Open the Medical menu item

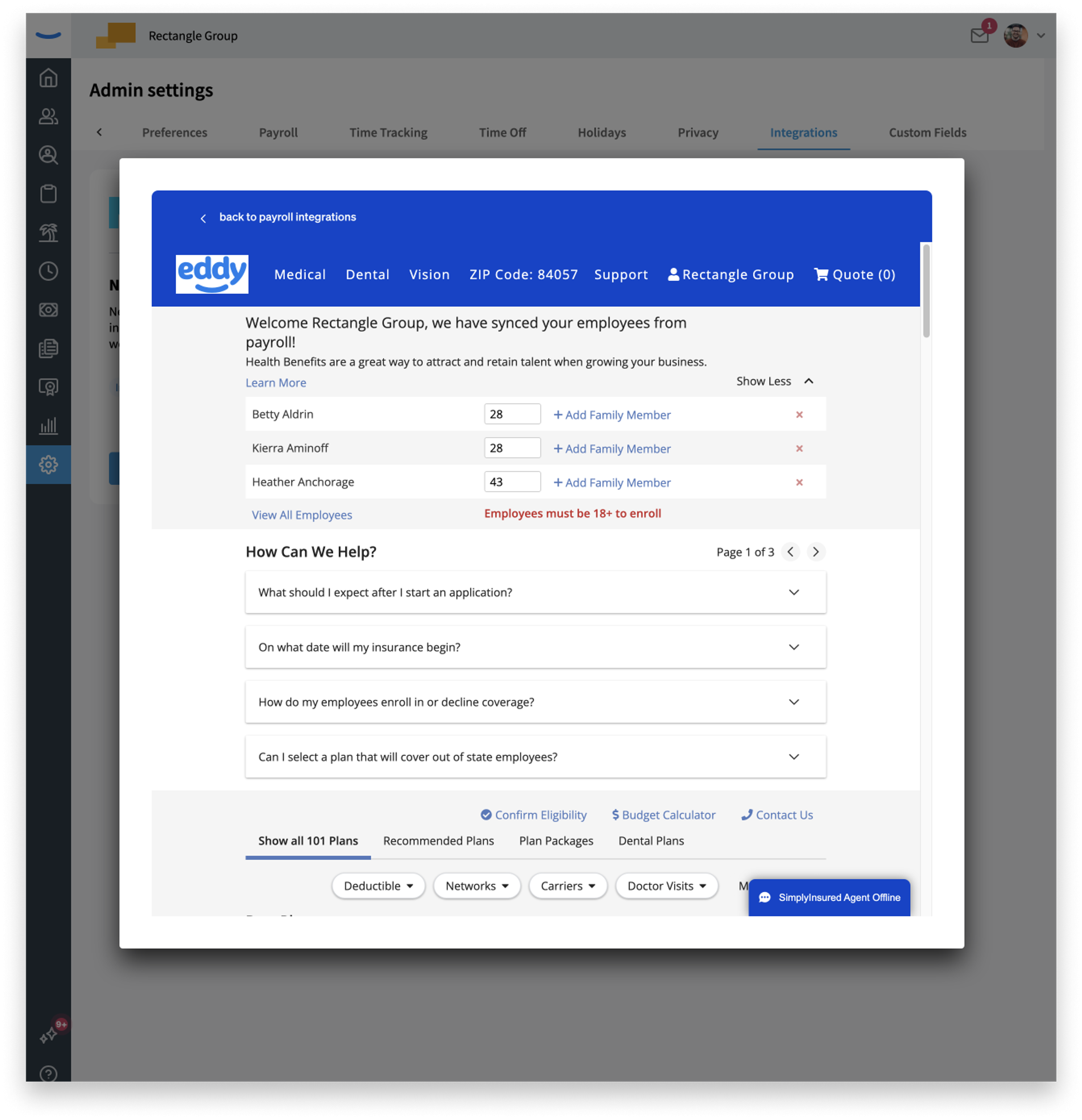[300, 275]
